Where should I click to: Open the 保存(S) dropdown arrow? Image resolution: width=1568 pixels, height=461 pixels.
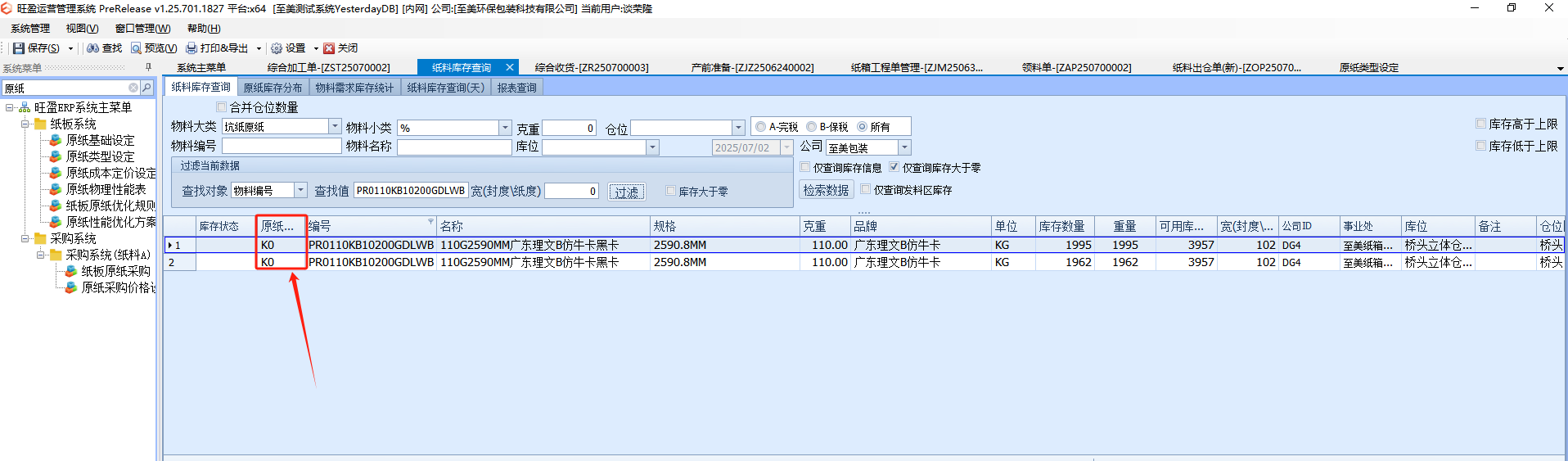(x=70, y=48)
